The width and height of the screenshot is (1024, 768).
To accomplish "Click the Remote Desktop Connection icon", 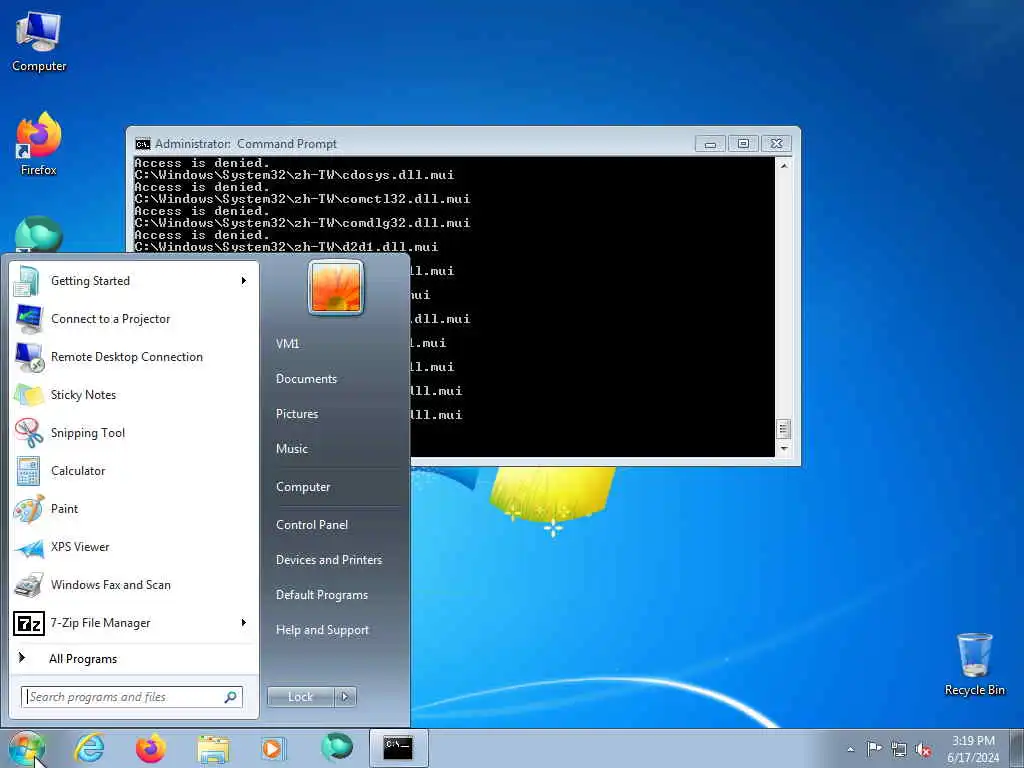I will pos(29,357).
